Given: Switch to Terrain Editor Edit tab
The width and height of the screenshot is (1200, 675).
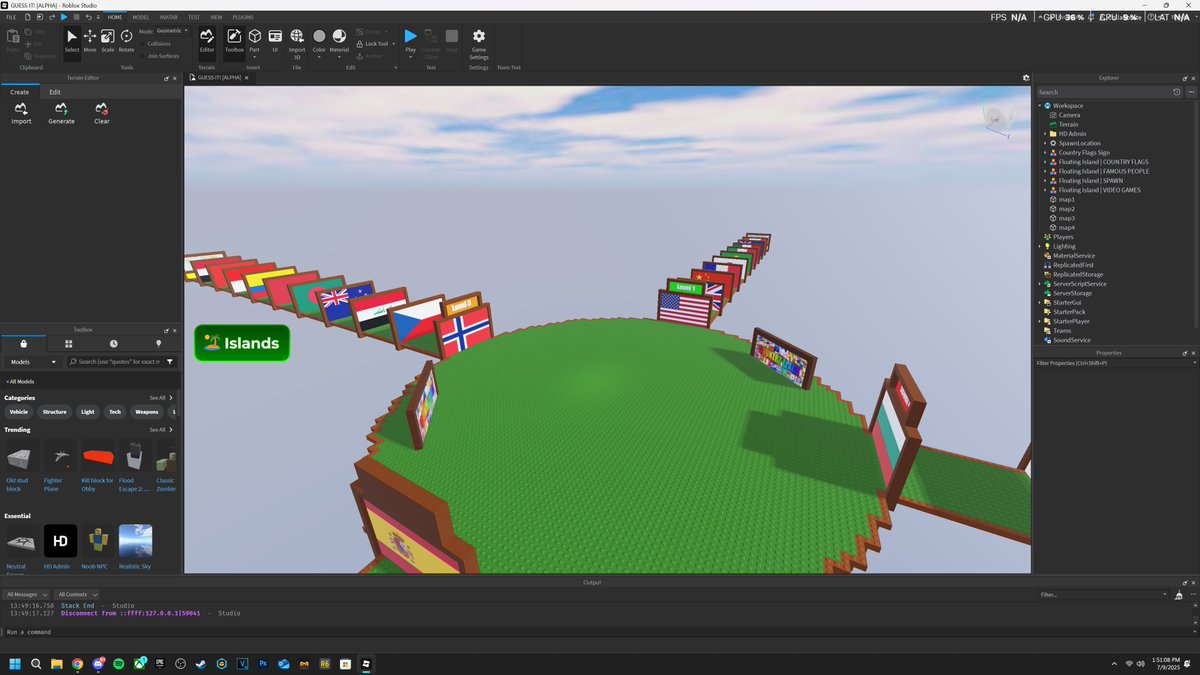Looking at the screenshot, I should coord(55,92).
